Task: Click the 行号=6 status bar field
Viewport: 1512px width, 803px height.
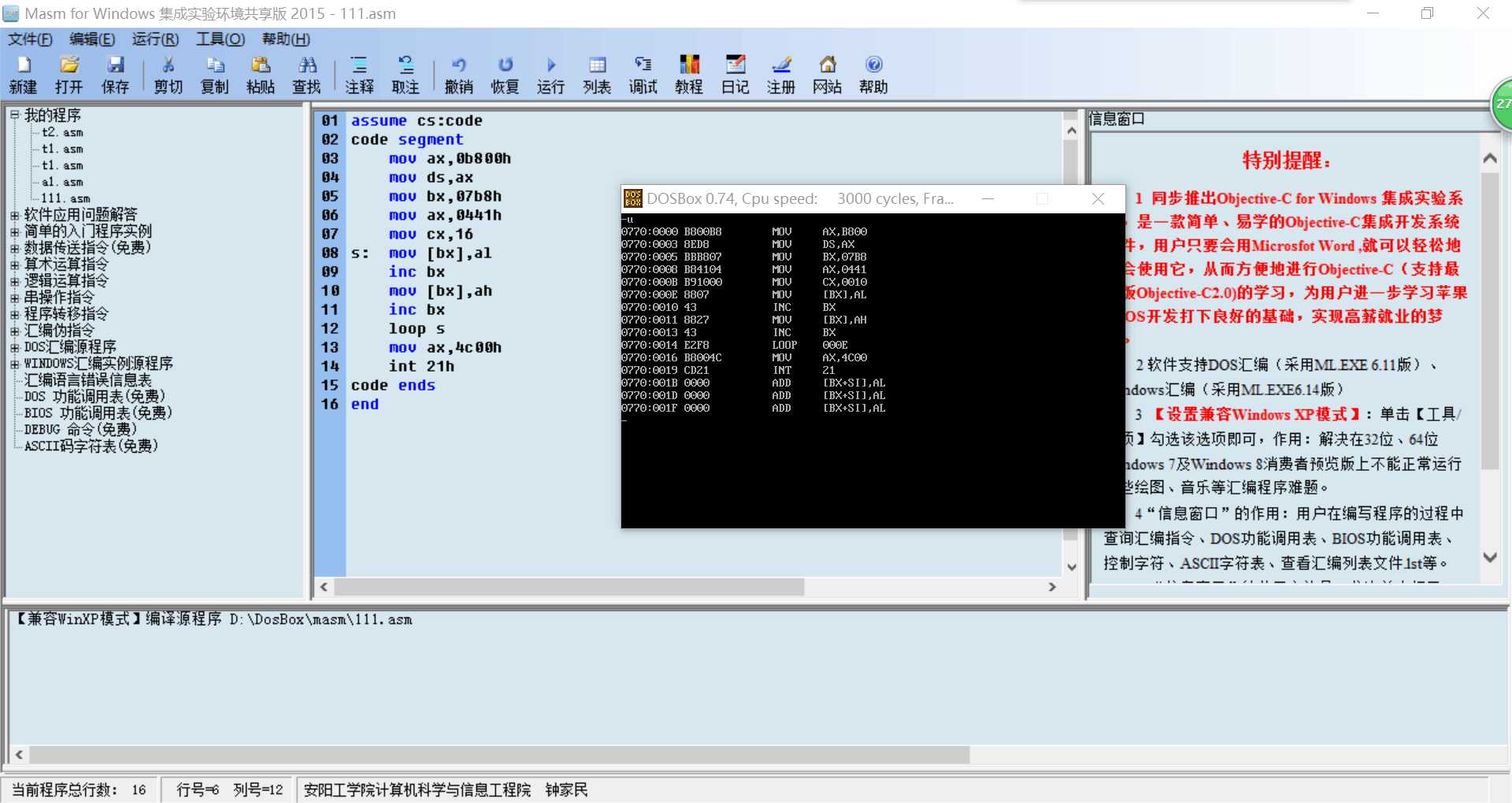Action: click(198, 790)
